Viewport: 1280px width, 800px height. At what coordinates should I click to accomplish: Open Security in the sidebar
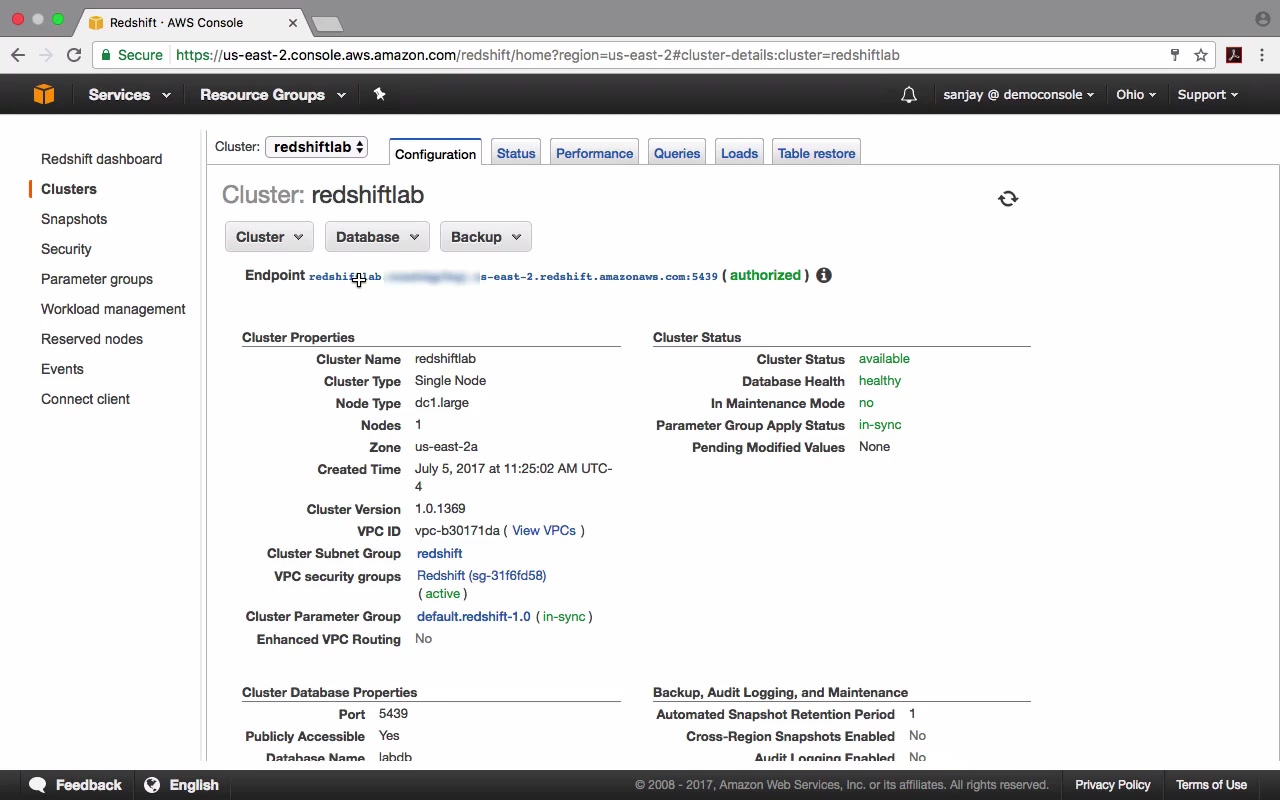point(66,249)
